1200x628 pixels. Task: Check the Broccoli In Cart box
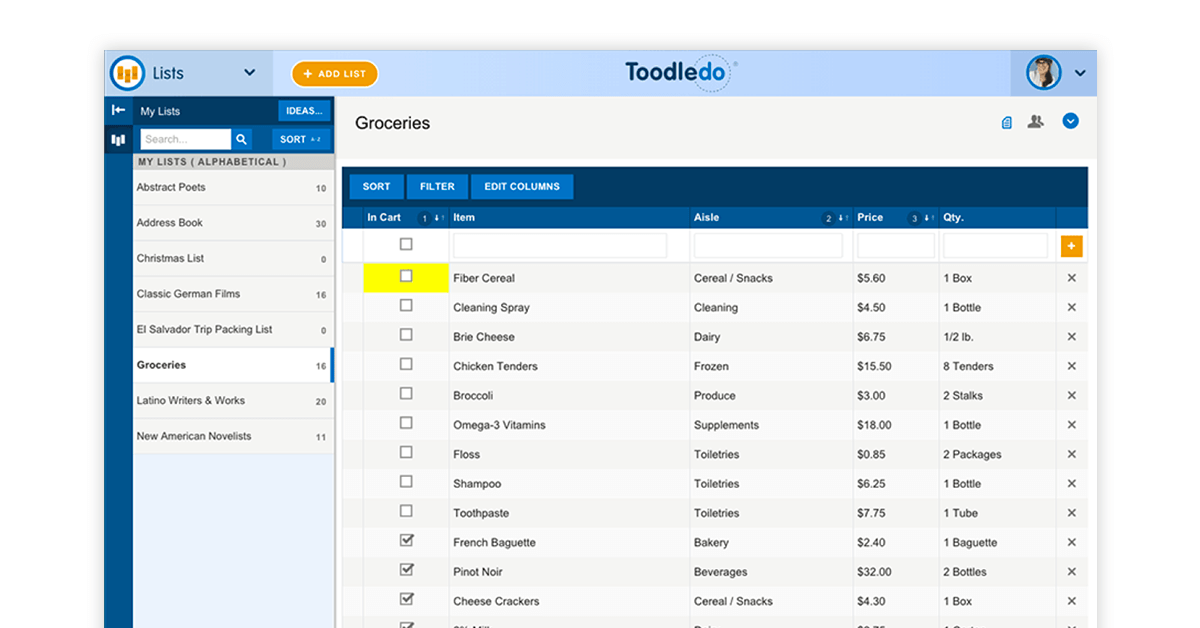coord(406,394)
